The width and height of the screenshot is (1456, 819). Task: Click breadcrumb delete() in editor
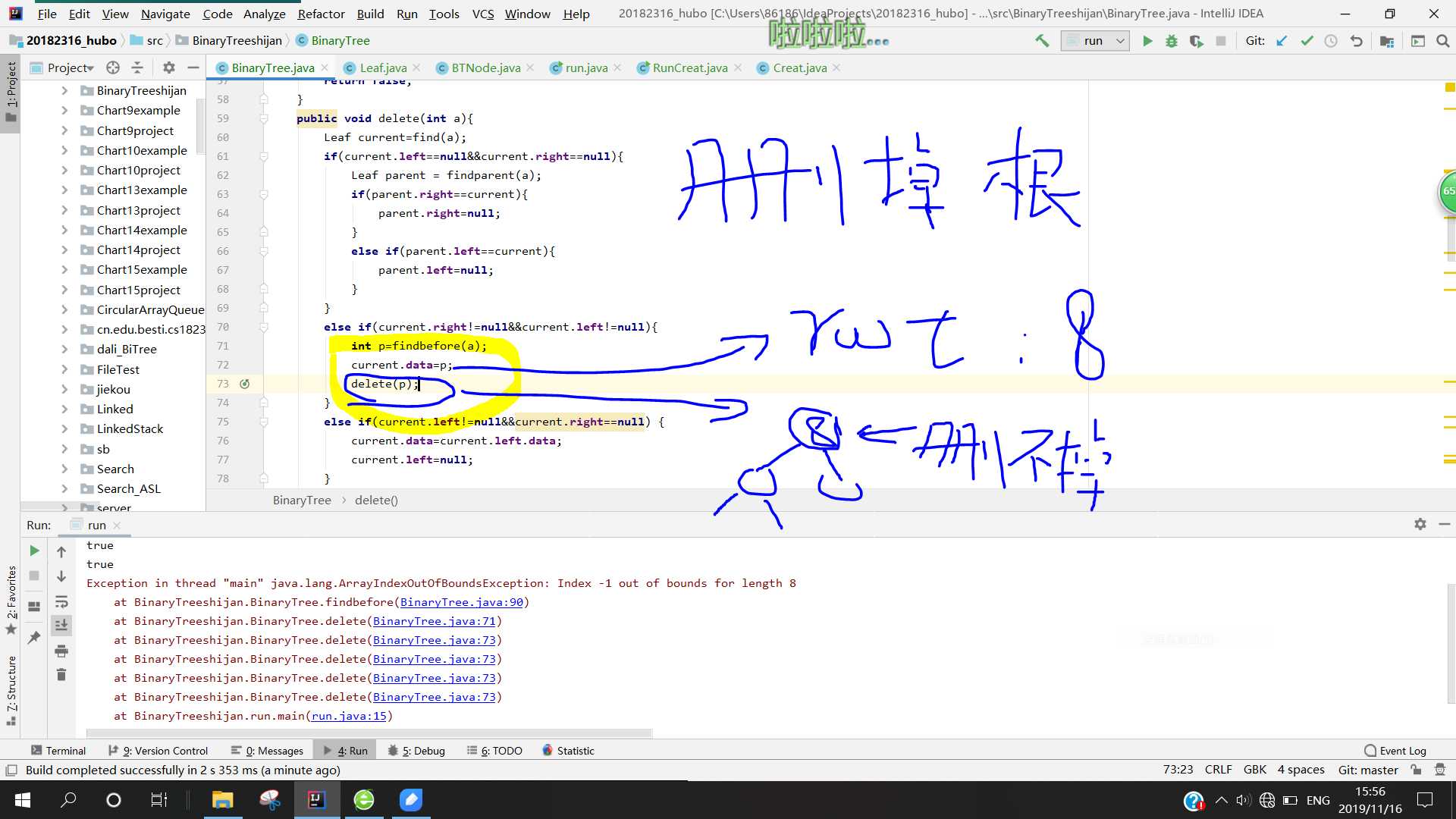tap(376, 500)
